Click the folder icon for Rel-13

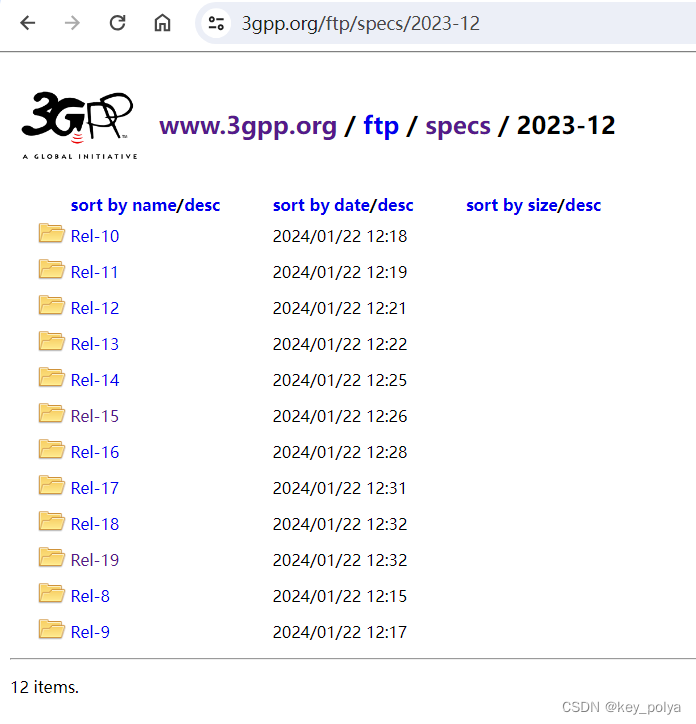51,341
